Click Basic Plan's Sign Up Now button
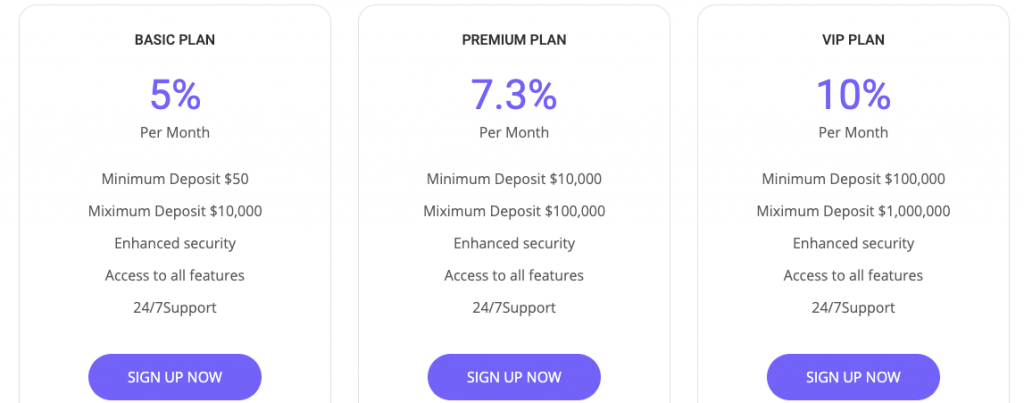The image size is (1024, 403). point(175,377)
